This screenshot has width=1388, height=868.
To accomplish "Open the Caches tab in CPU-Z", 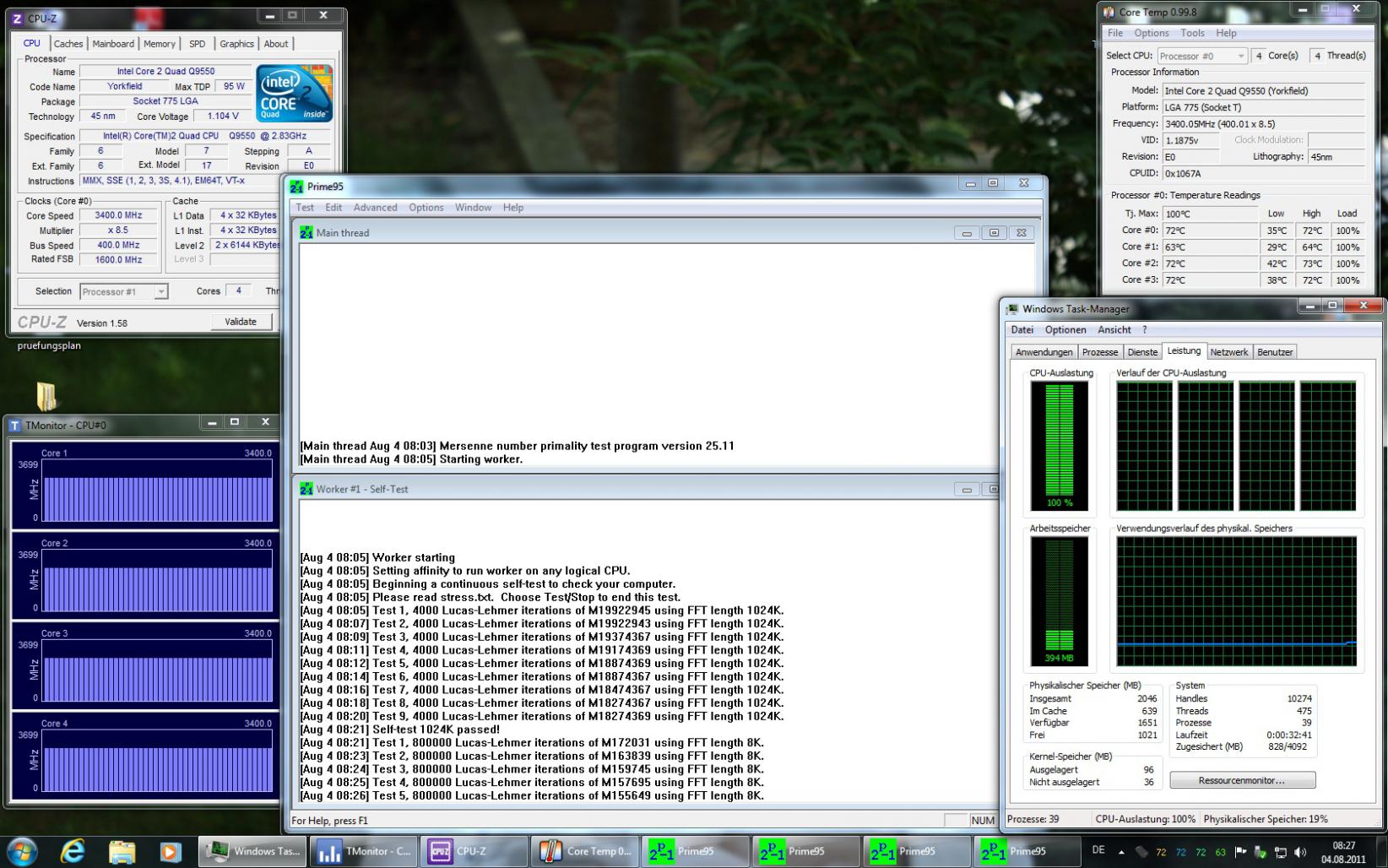I will tap(68, 44).
